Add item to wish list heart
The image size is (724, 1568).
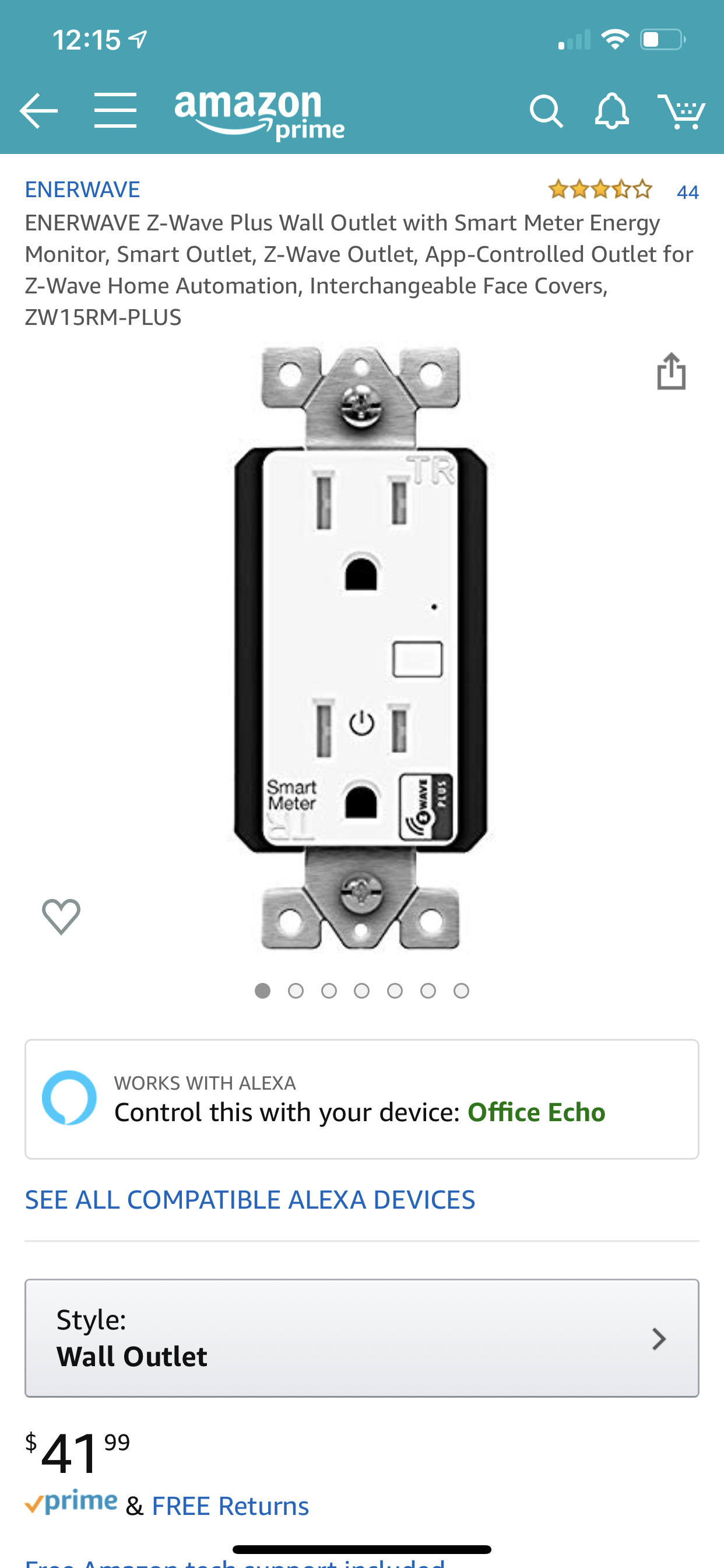(61, 916)
